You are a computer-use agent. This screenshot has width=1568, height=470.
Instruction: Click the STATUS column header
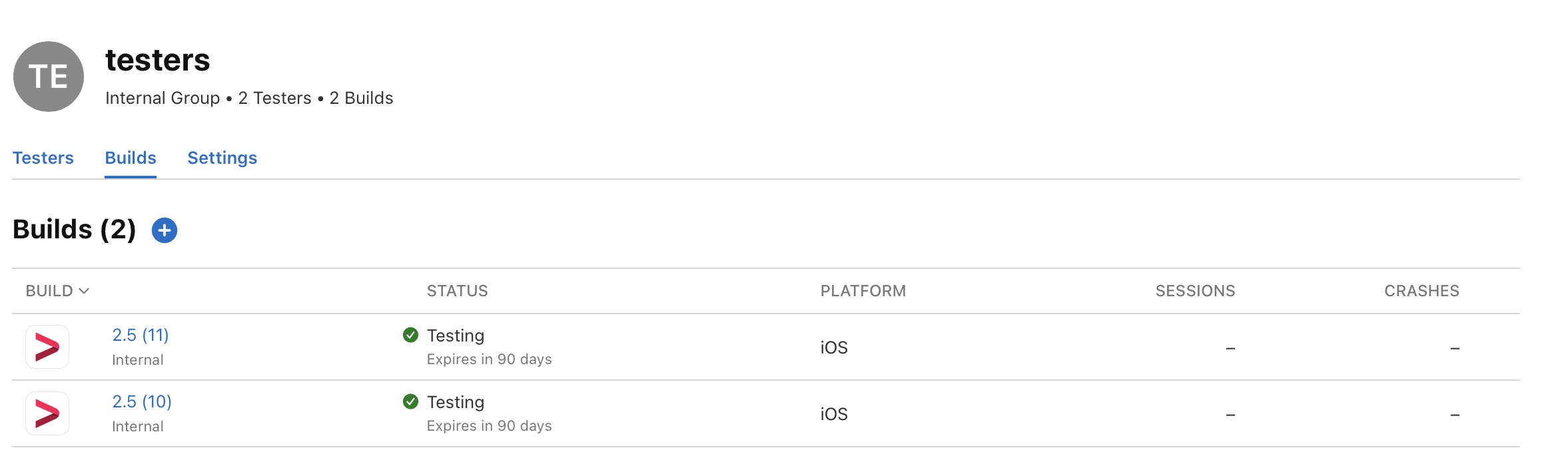[x=458, y=291]
